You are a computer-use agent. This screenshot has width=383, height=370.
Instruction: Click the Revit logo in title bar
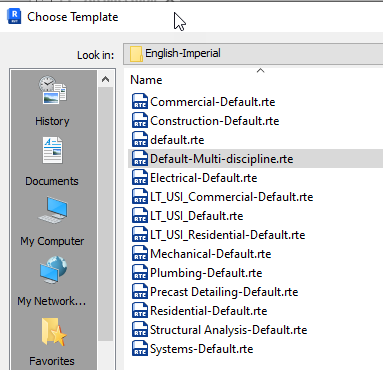click(x=14, y=17)
